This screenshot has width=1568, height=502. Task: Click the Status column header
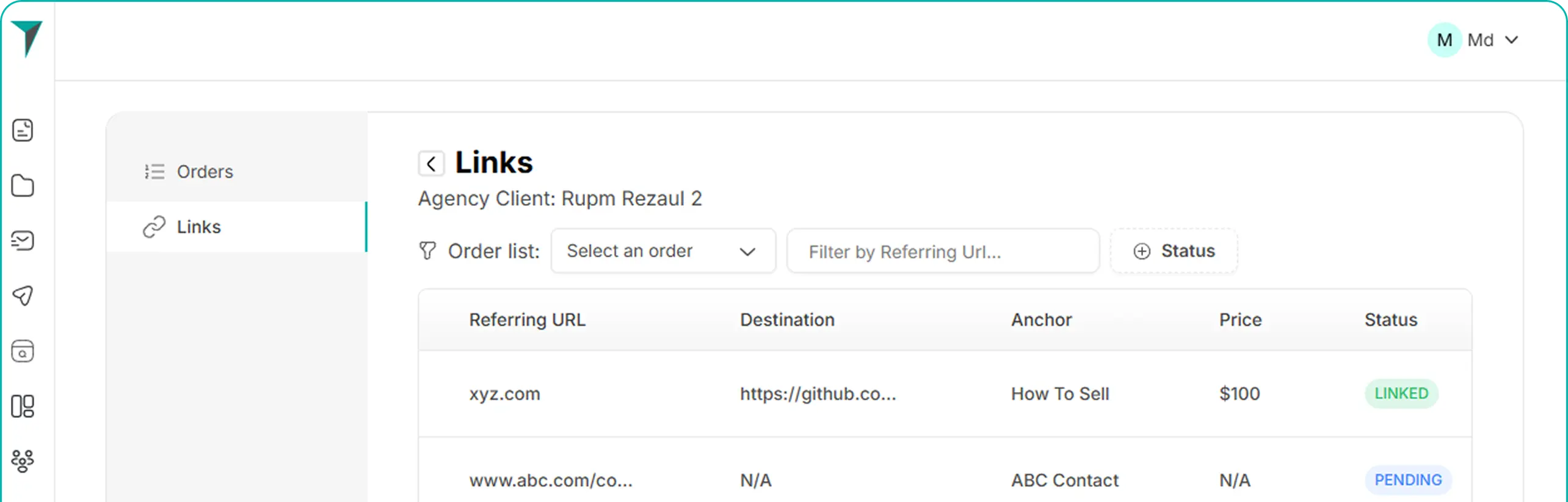pos(1391,320)
